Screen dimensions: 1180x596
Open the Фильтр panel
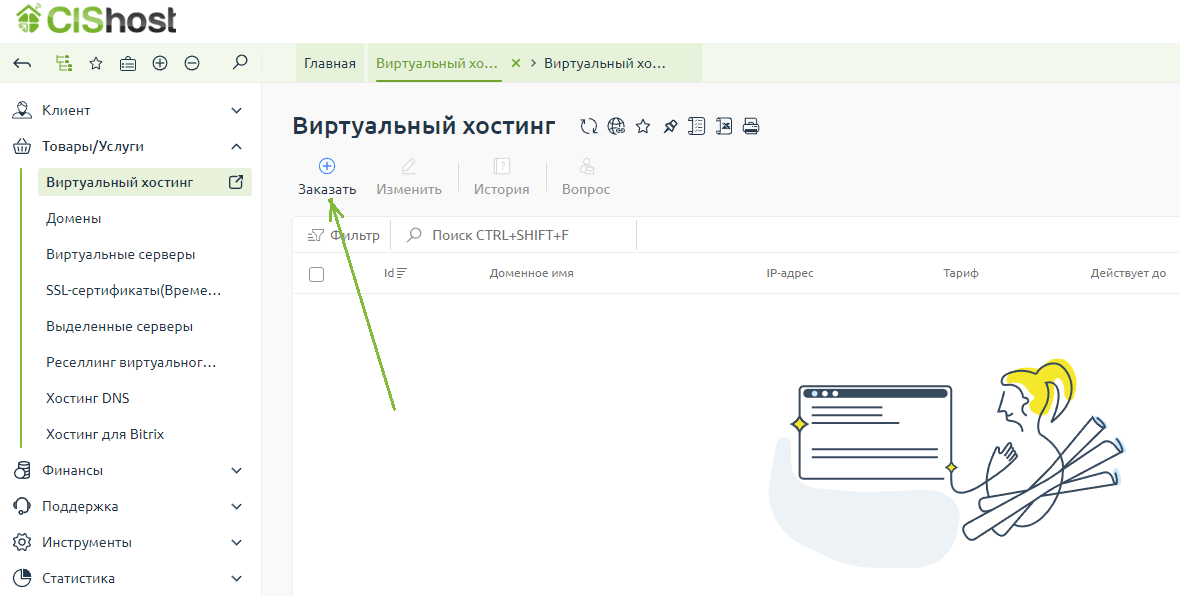[343, 235]
